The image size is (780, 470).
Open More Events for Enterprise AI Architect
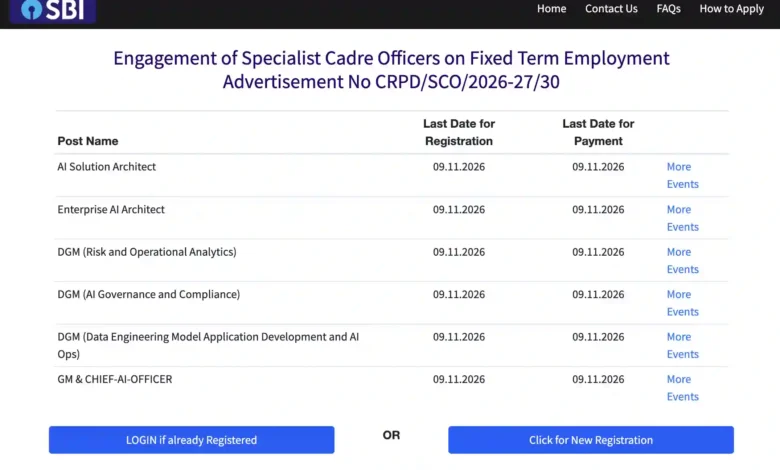(x=682, y=218)
